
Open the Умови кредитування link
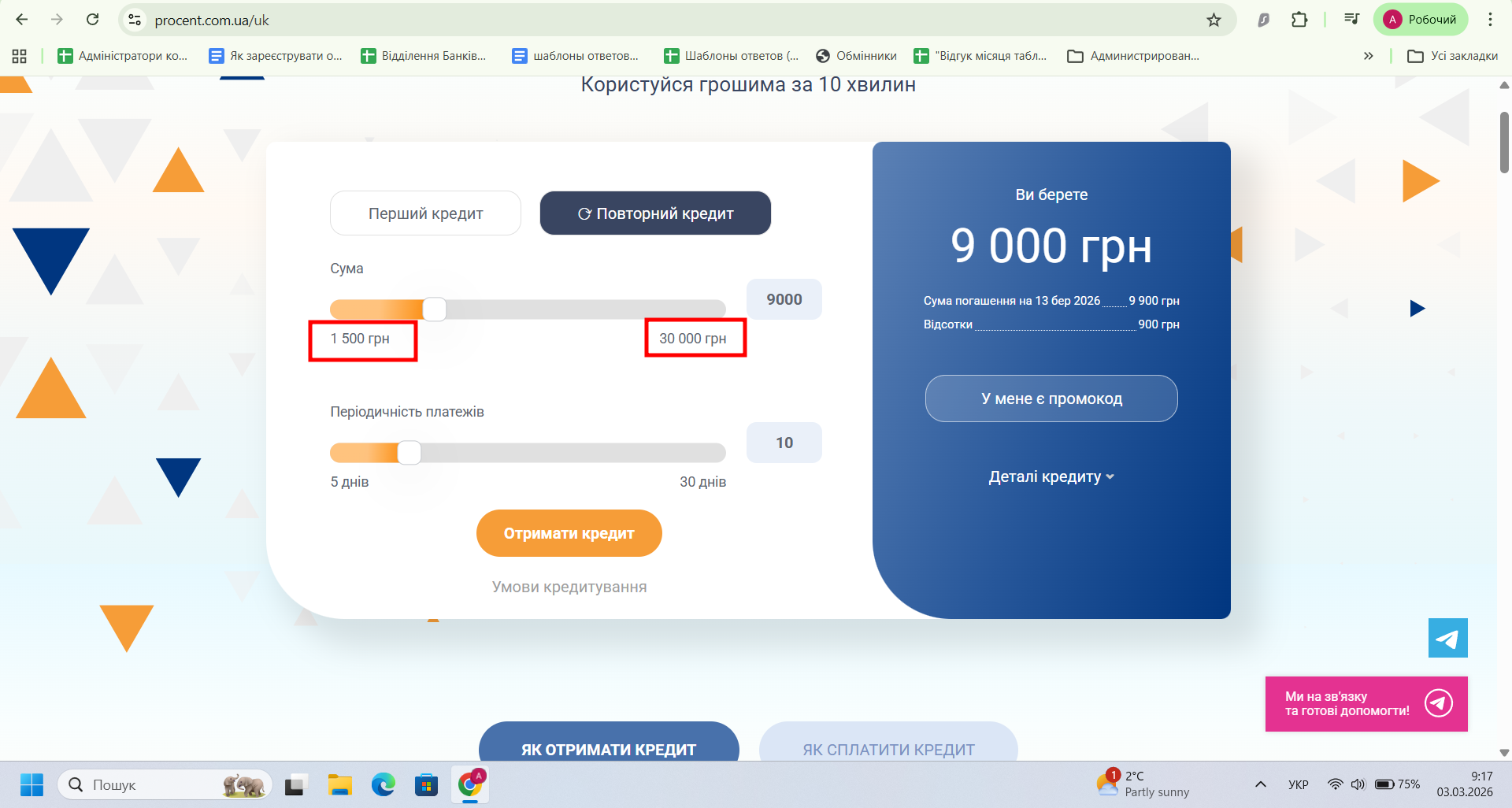coord(569,587)
